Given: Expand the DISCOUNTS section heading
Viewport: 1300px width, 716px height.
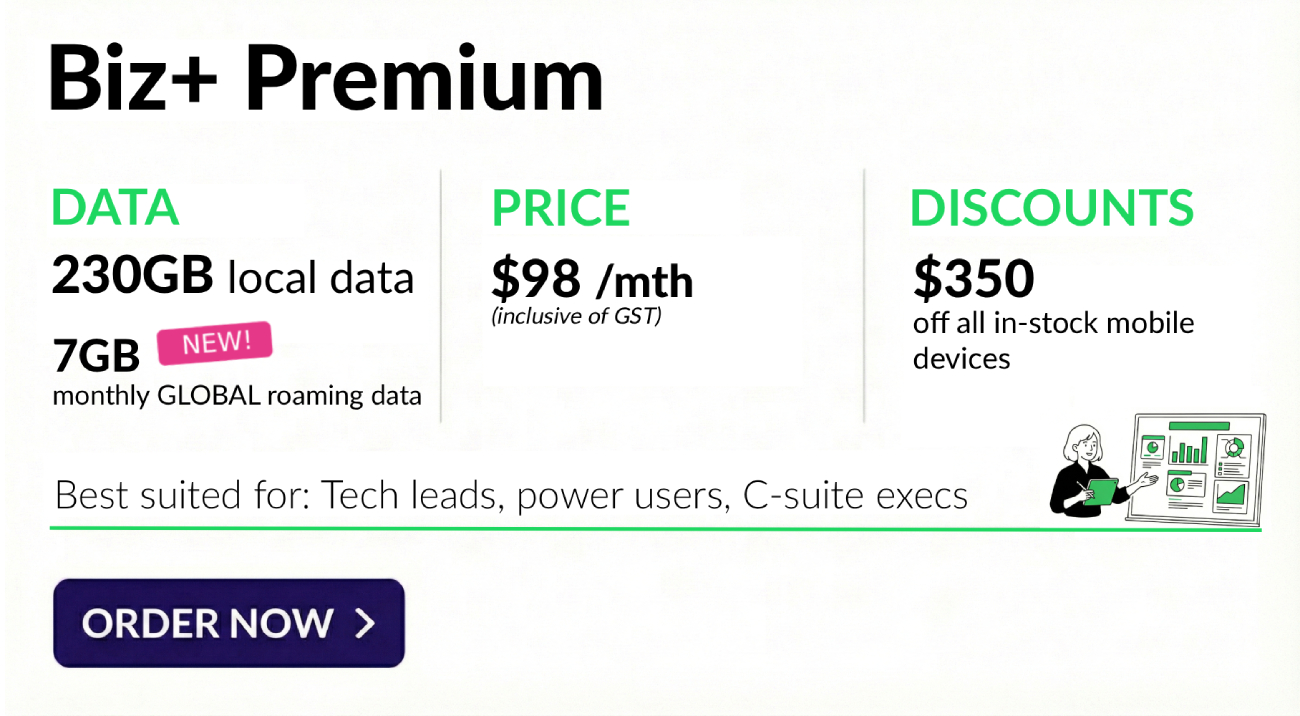Looking at the screenshot, I should pos(1051,208).
